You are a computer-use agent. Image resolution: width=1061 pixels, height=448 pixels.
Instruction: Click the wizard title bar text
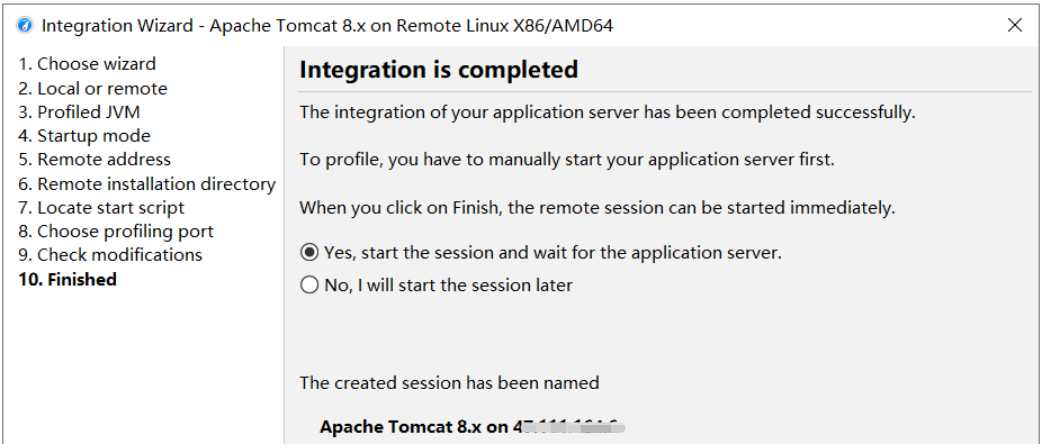[328, 26]
